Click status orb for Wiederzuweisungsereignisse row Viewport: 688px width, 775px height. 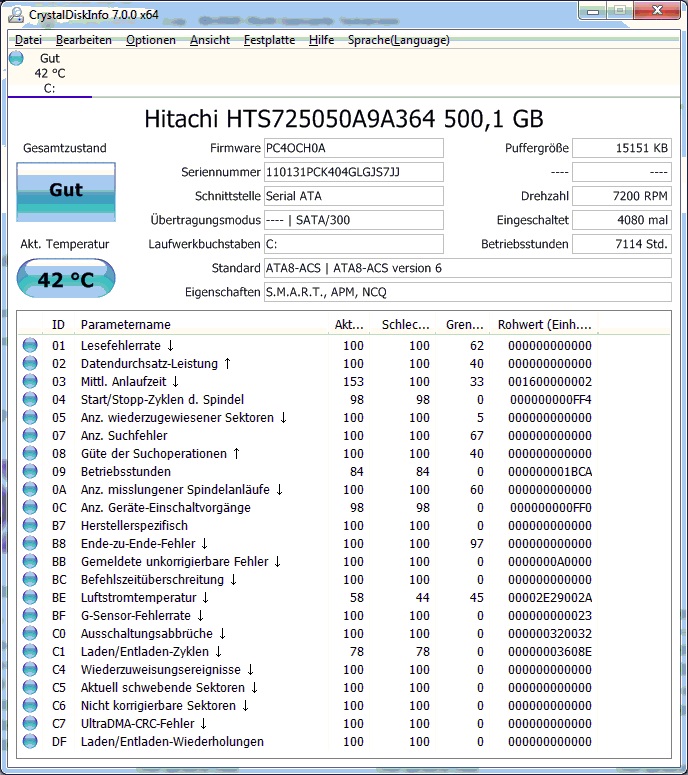30,669
